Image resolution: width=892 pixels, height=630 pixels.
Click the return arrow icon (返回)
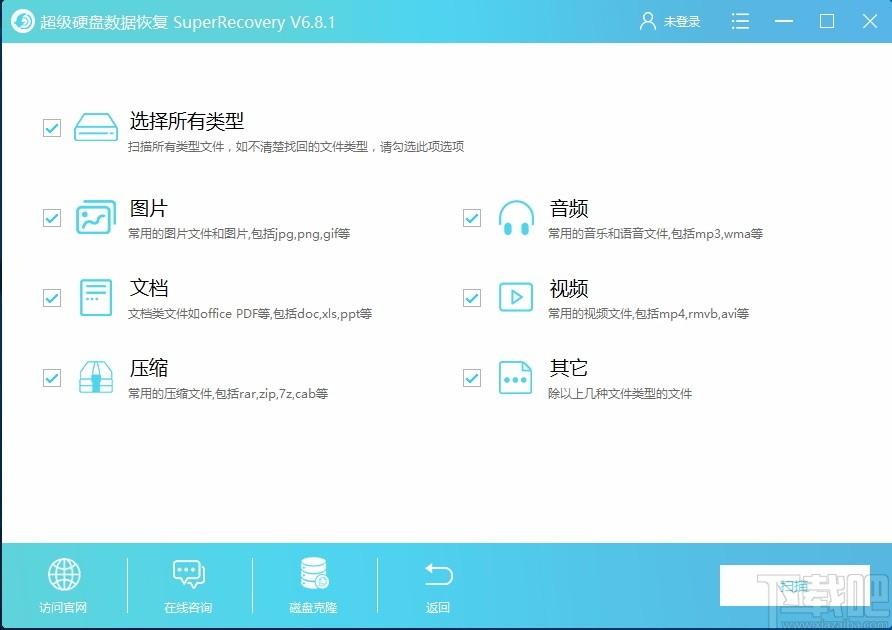pyautogui.click(x=438, y=574)
